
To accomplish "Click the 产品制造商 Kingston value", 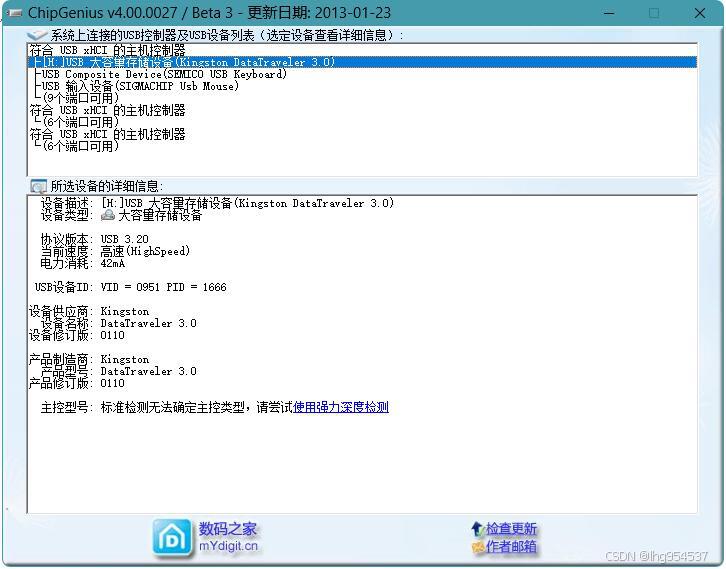I will point(125,360).
